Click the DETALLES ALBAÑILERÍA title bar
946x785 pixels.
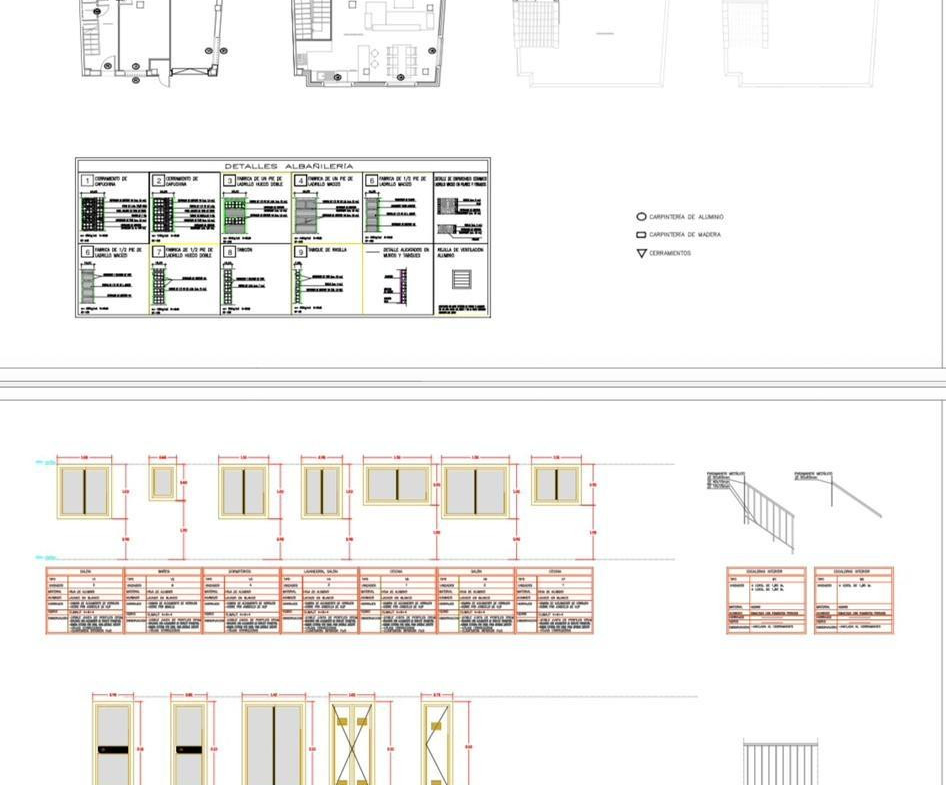pyautogui.click(x=283, y=165)
